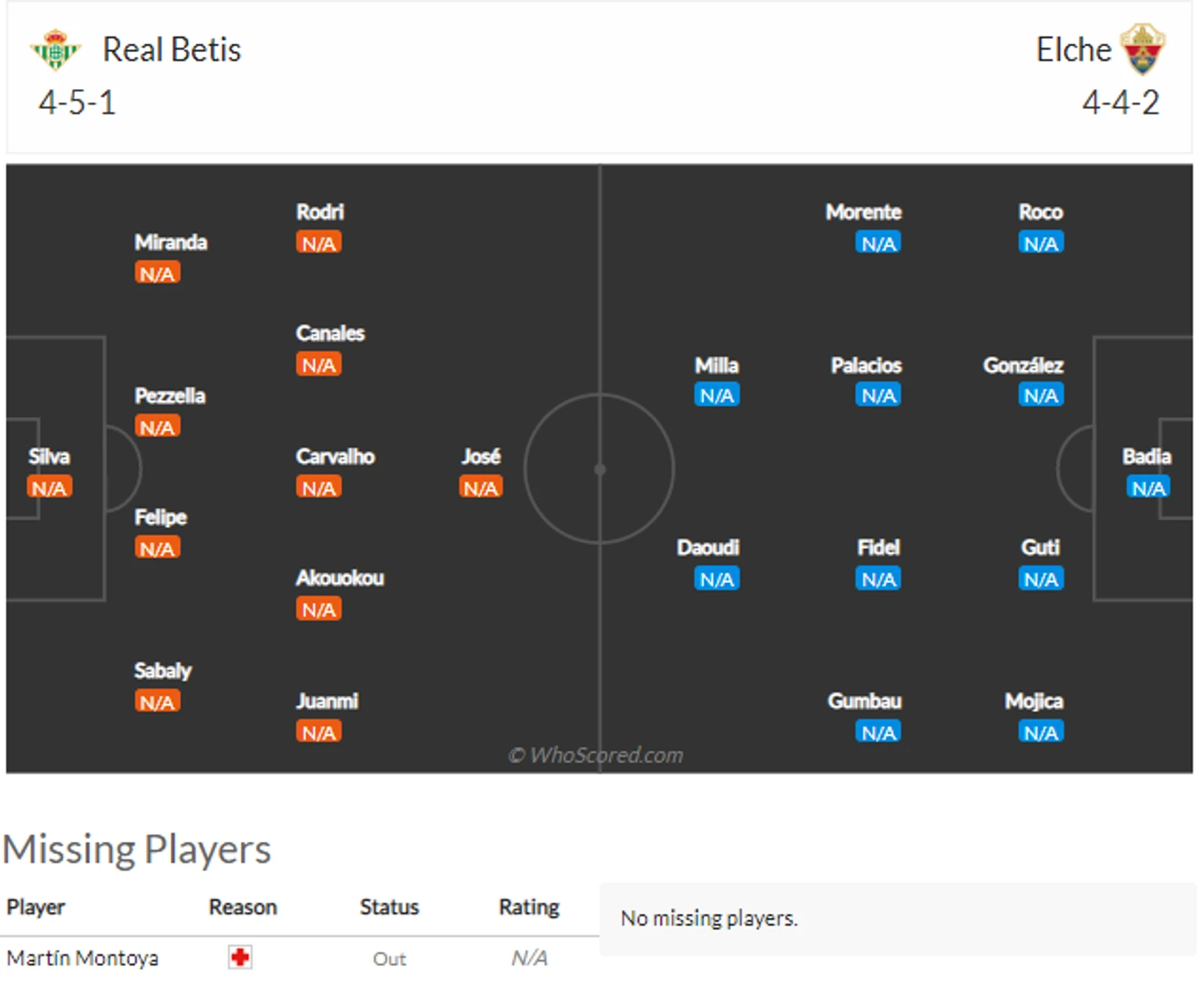Click Badia's blue N/A rating badge
1204x997 pixels.
point(1148,487)
